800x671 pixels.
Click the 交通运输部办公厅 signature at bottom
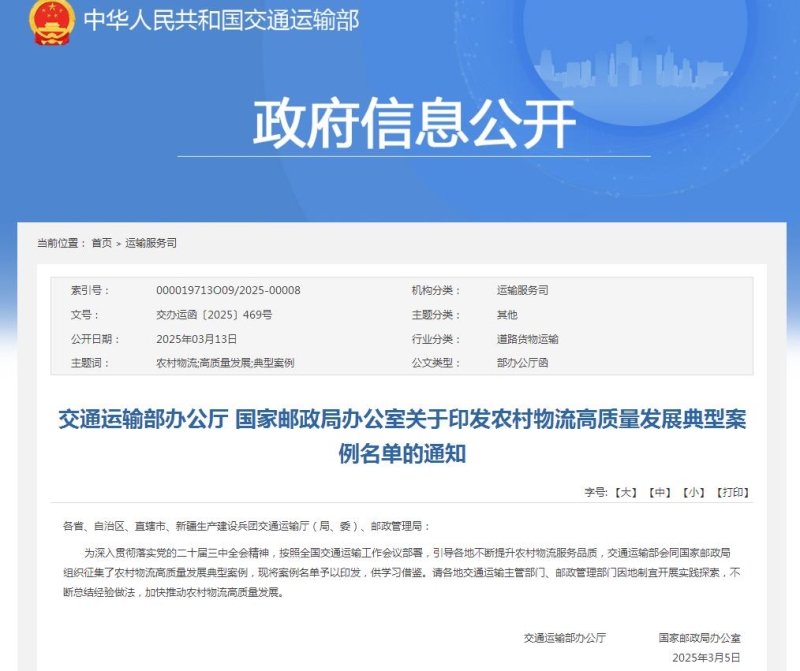click(x=564, y=637)
